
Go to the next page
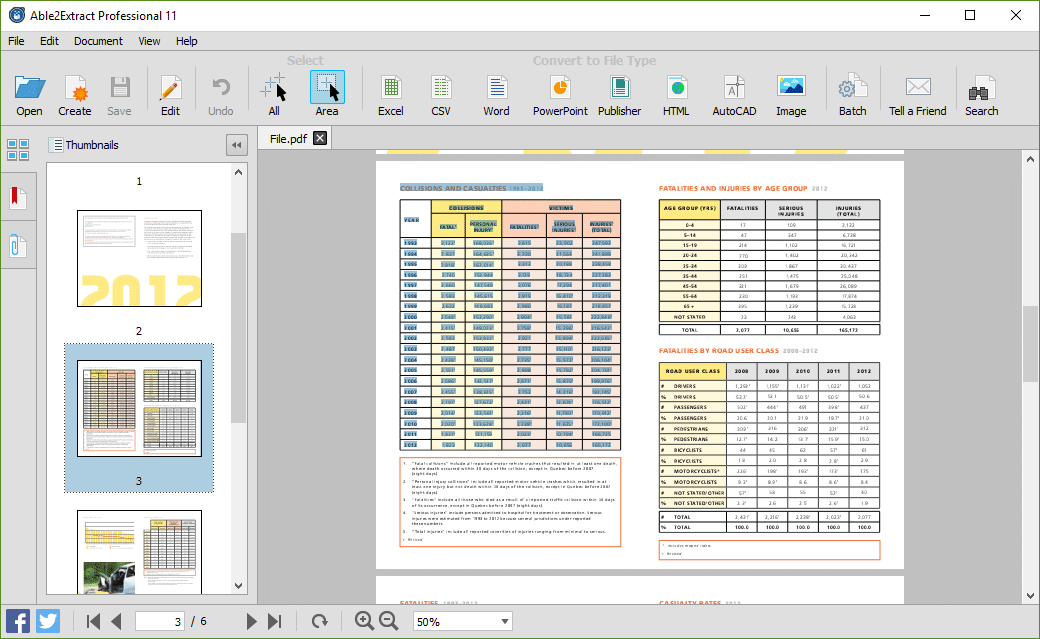[x=252, y=622]
